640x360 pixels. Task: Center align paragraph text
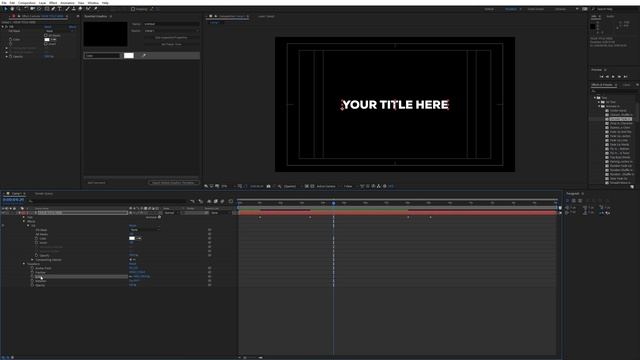tap(574, 200)
